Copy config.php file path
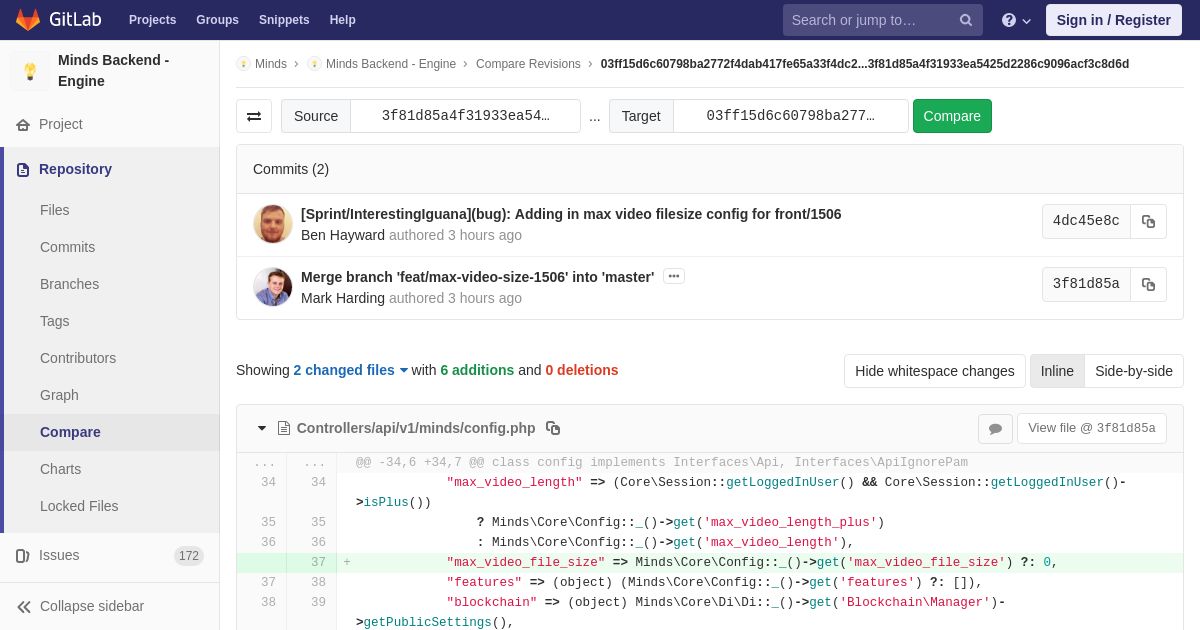The width and height of the screenshot is (1200, 630). 553,428
